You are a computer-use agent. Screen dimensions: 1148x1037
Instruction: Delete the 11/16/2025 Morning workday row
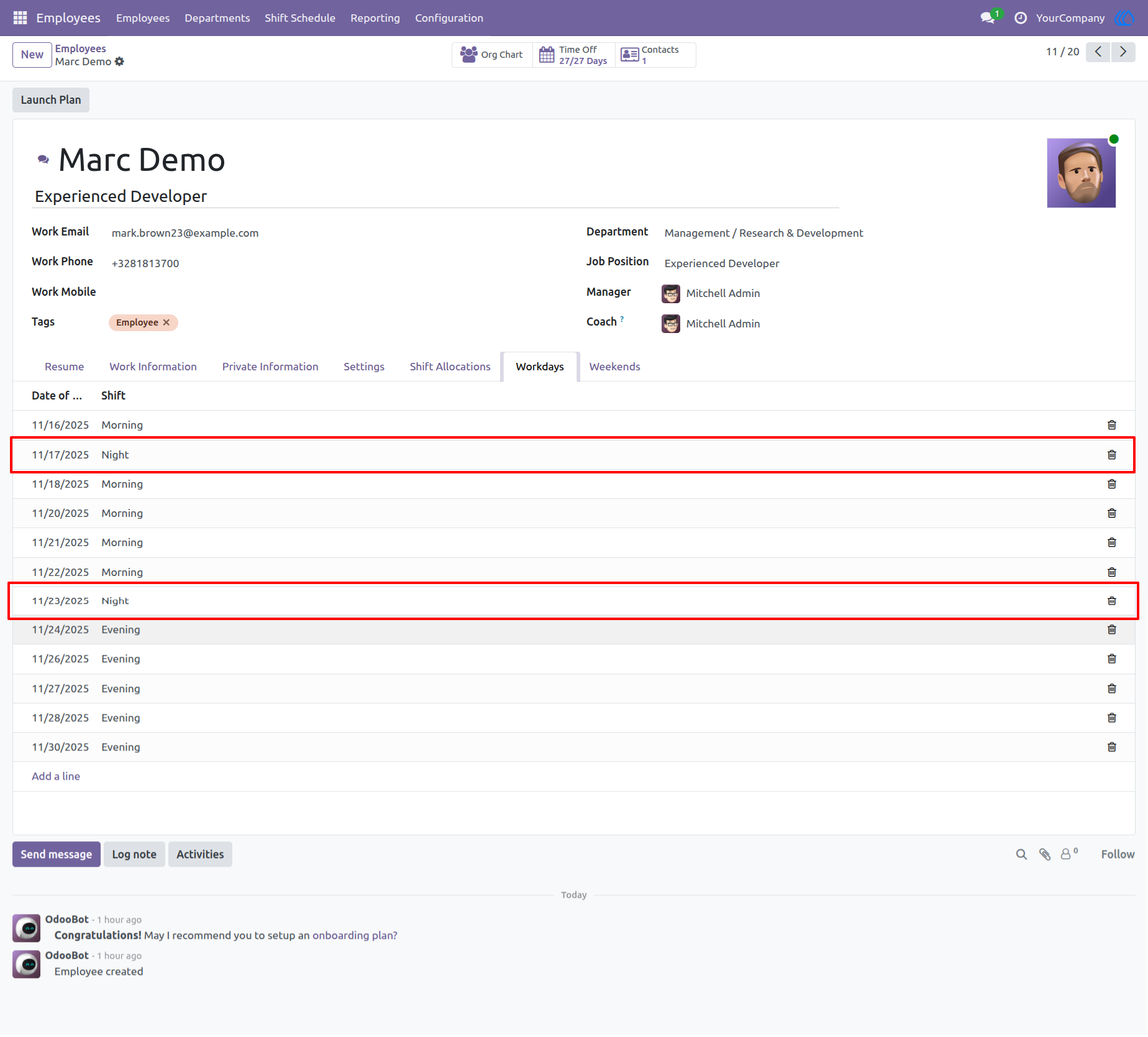[x=1111, y=425]
